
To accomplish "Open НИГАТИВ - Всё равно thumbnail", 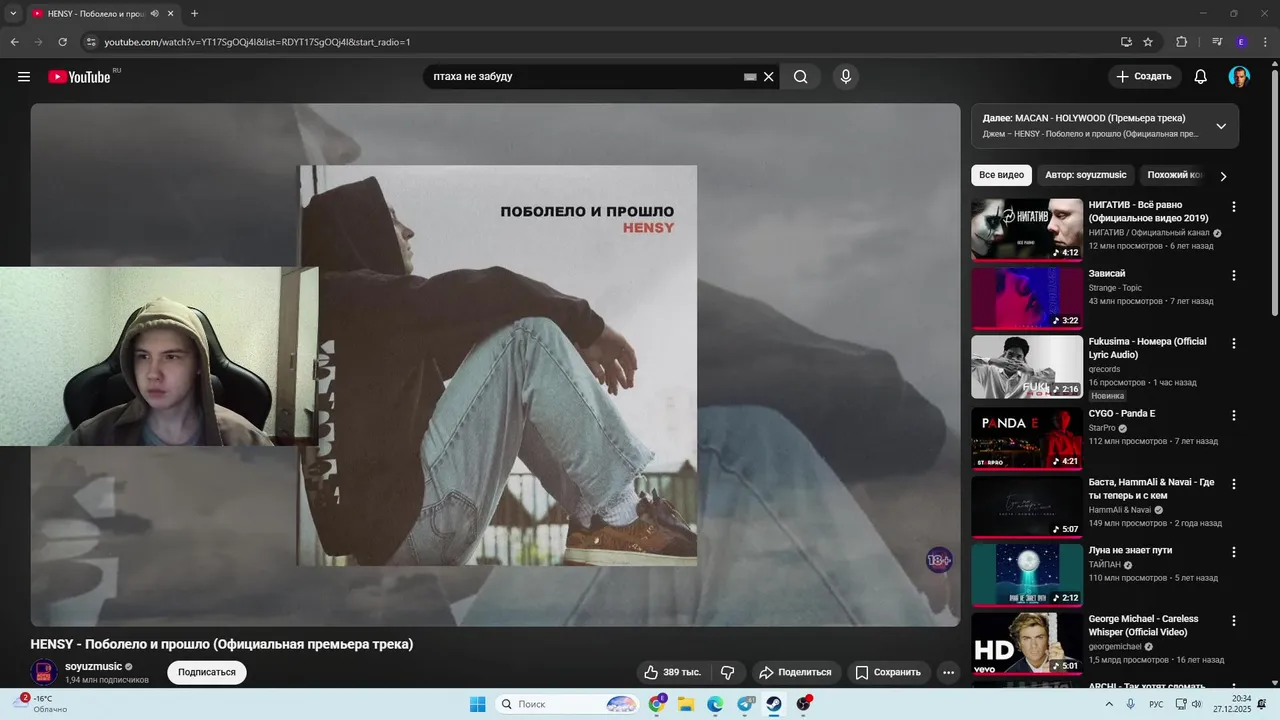I will point(1027,229).
